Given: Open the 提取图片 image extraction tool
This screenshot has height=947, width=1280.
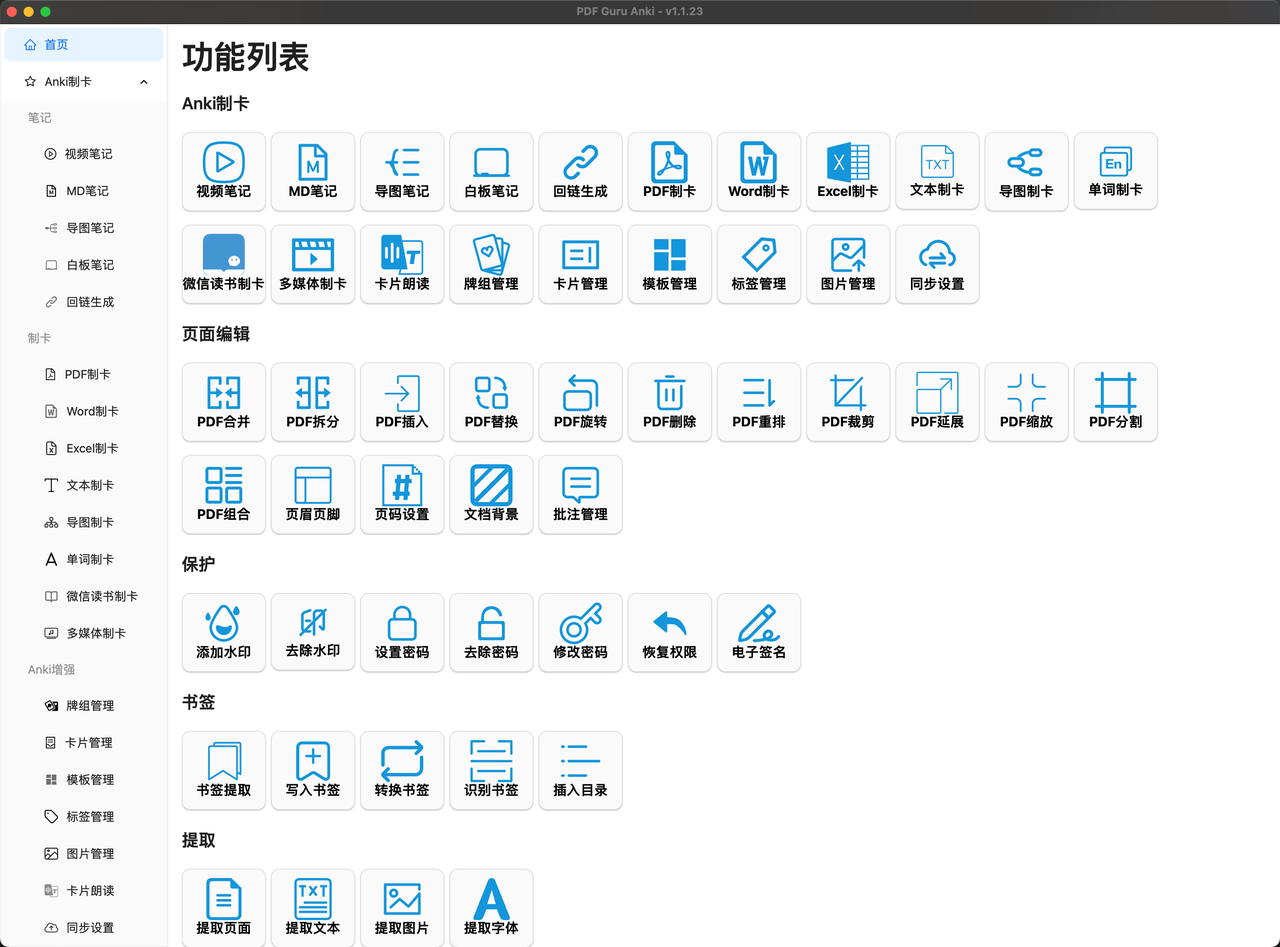Looking at the screenshot, I should (402, 907).
